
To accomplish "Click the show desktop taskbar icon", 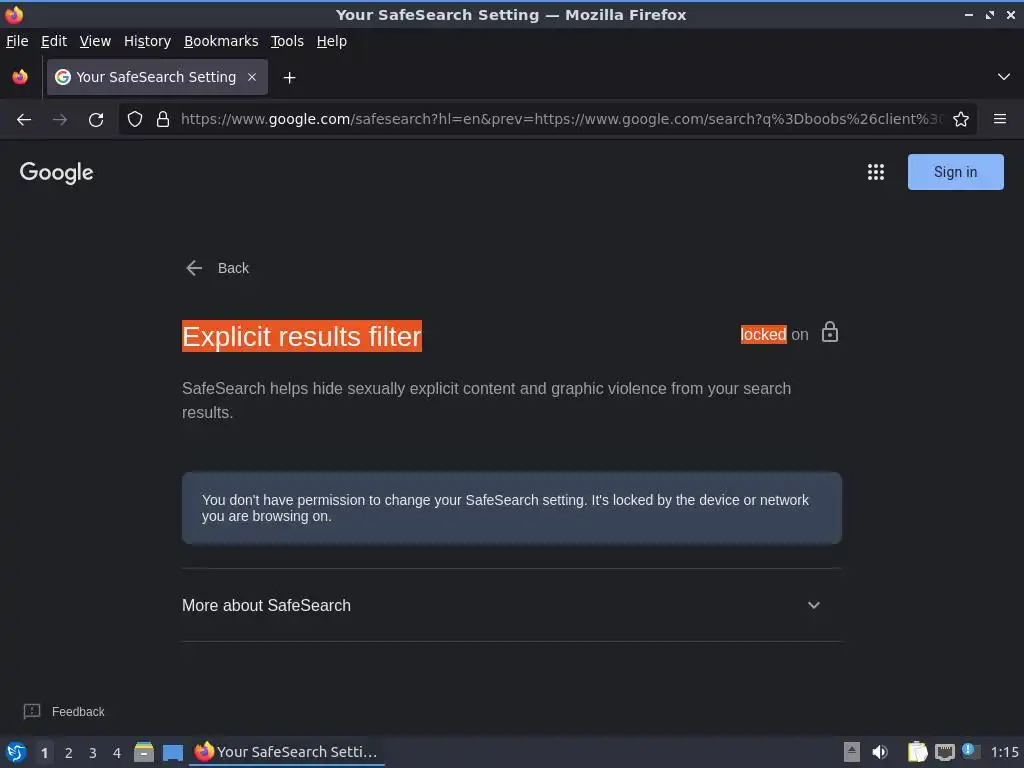I will [x=173, y=752].
